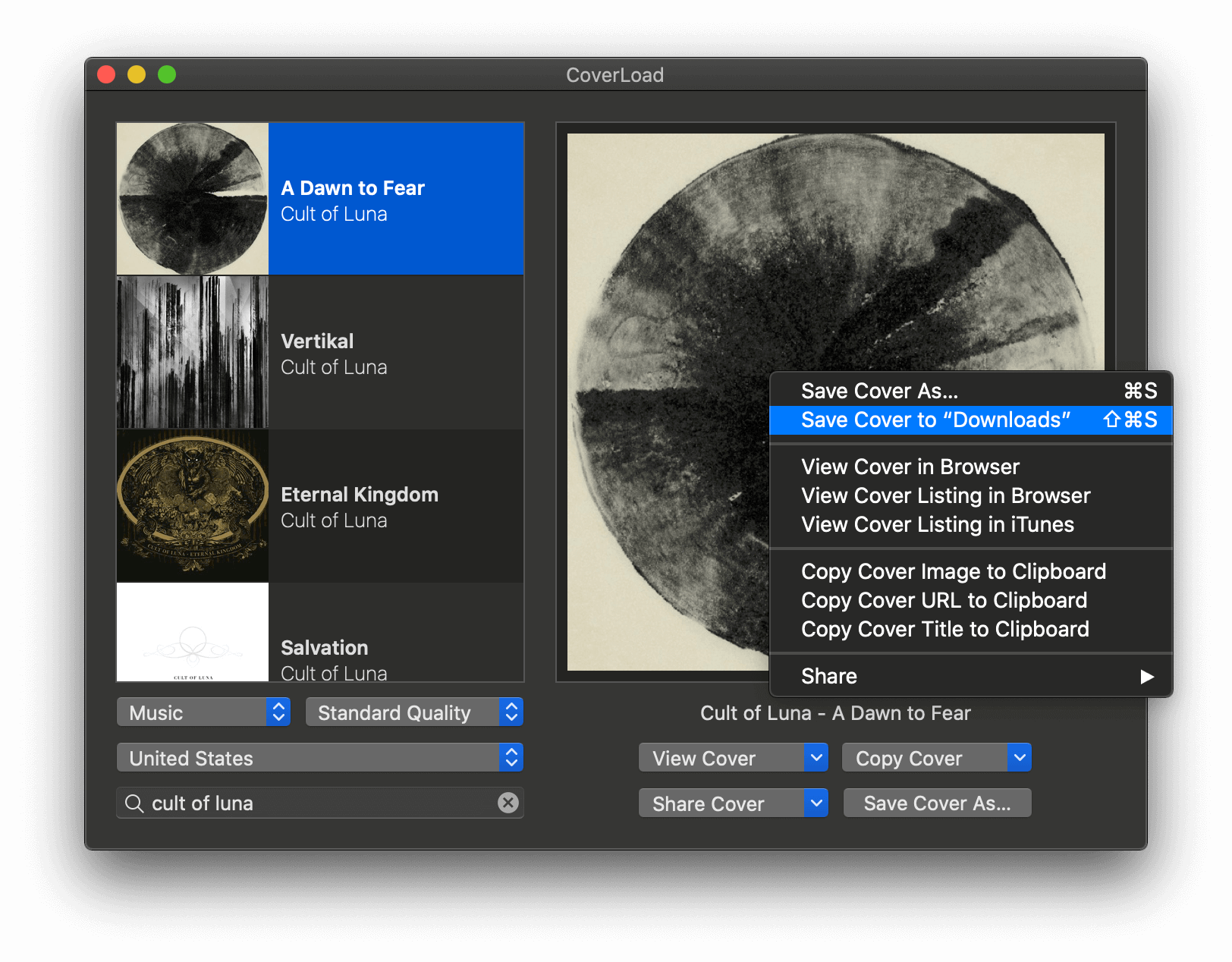Open the United States country dropdown

[x=320, y=758]
